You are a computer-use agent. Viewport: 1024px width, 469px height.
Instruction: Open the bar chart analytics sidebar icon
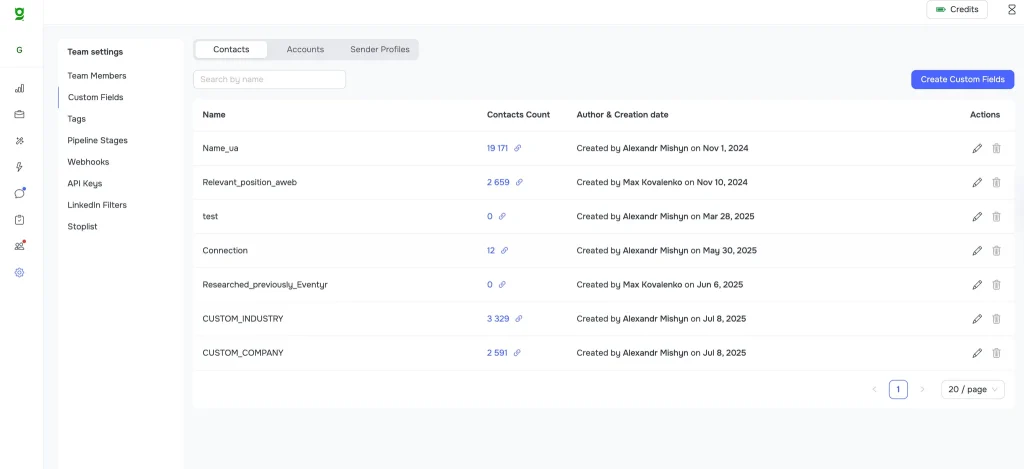point(19,88)
